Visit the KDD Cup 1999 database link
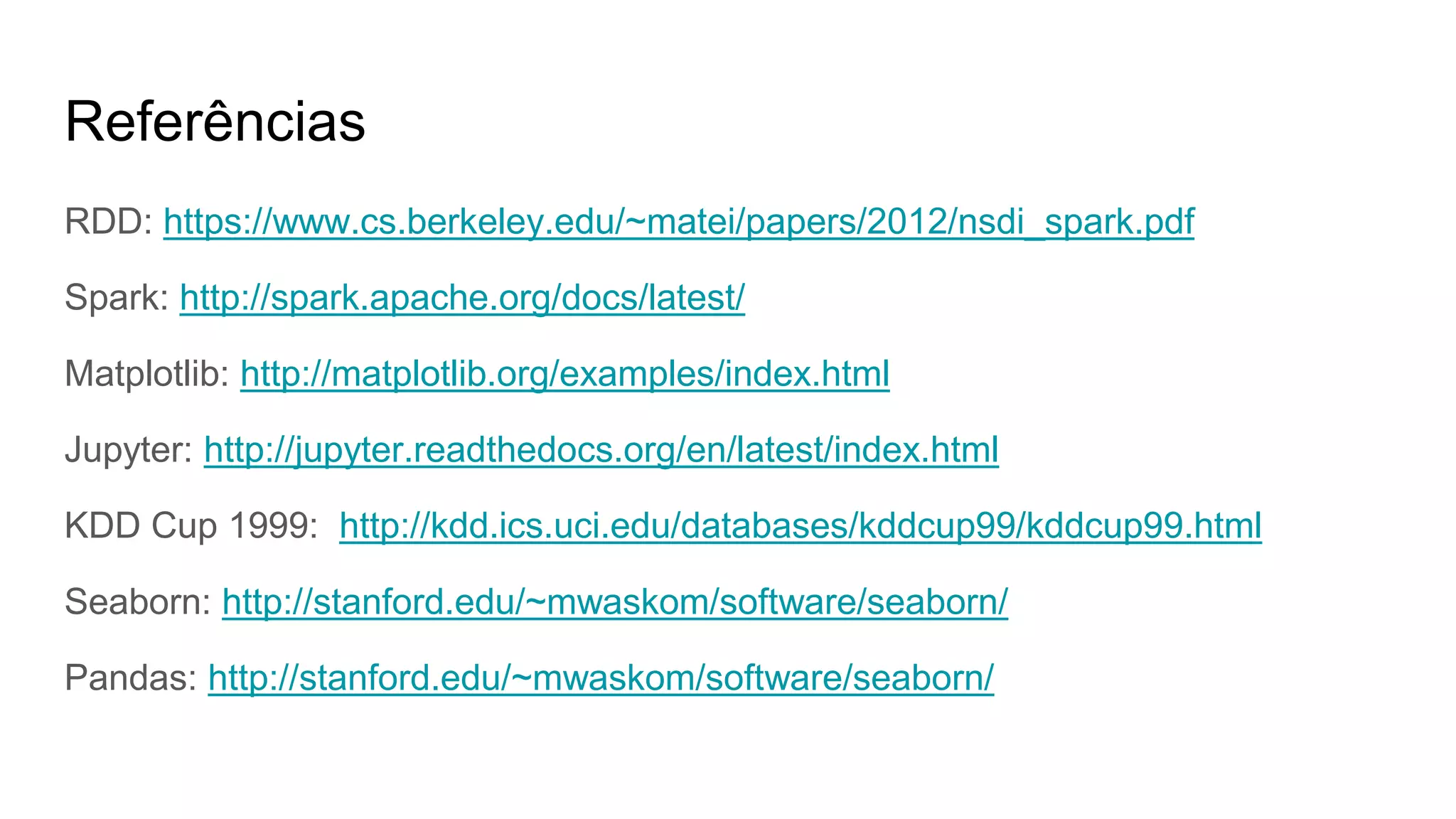This screenshot has width=1456, height=819. (800, 526)
